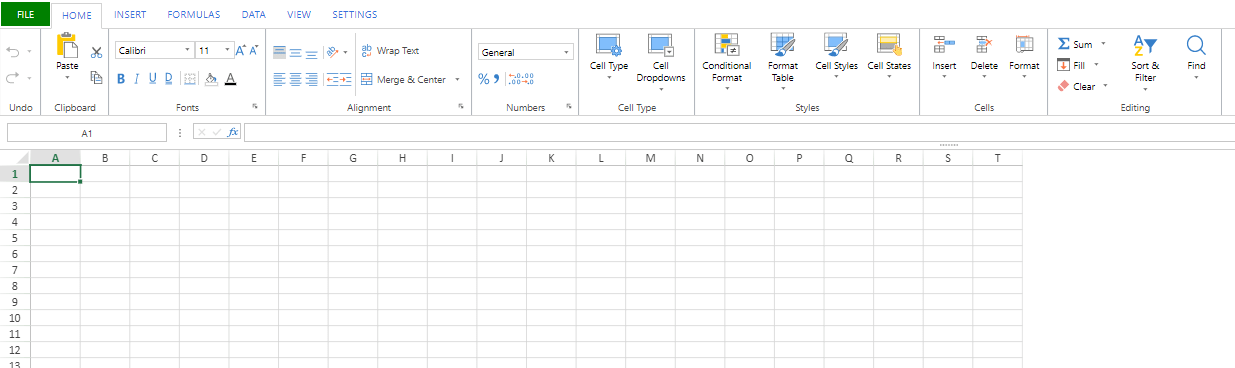Open the Fill dropdown arrow
The height and width of the screenshot is (368, 1235).
[1096, 65]
